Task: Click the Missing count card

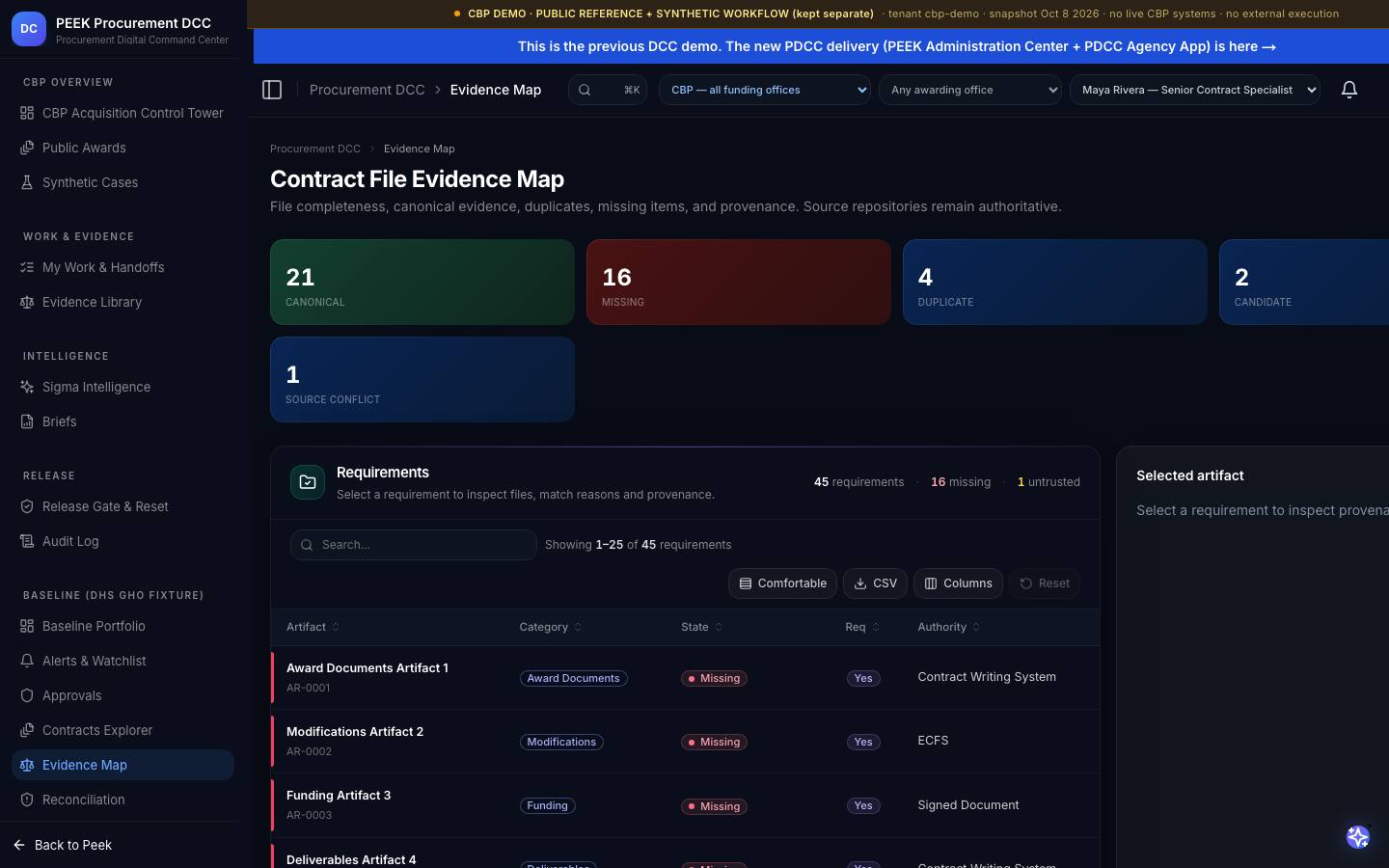Action: (739, 283)
